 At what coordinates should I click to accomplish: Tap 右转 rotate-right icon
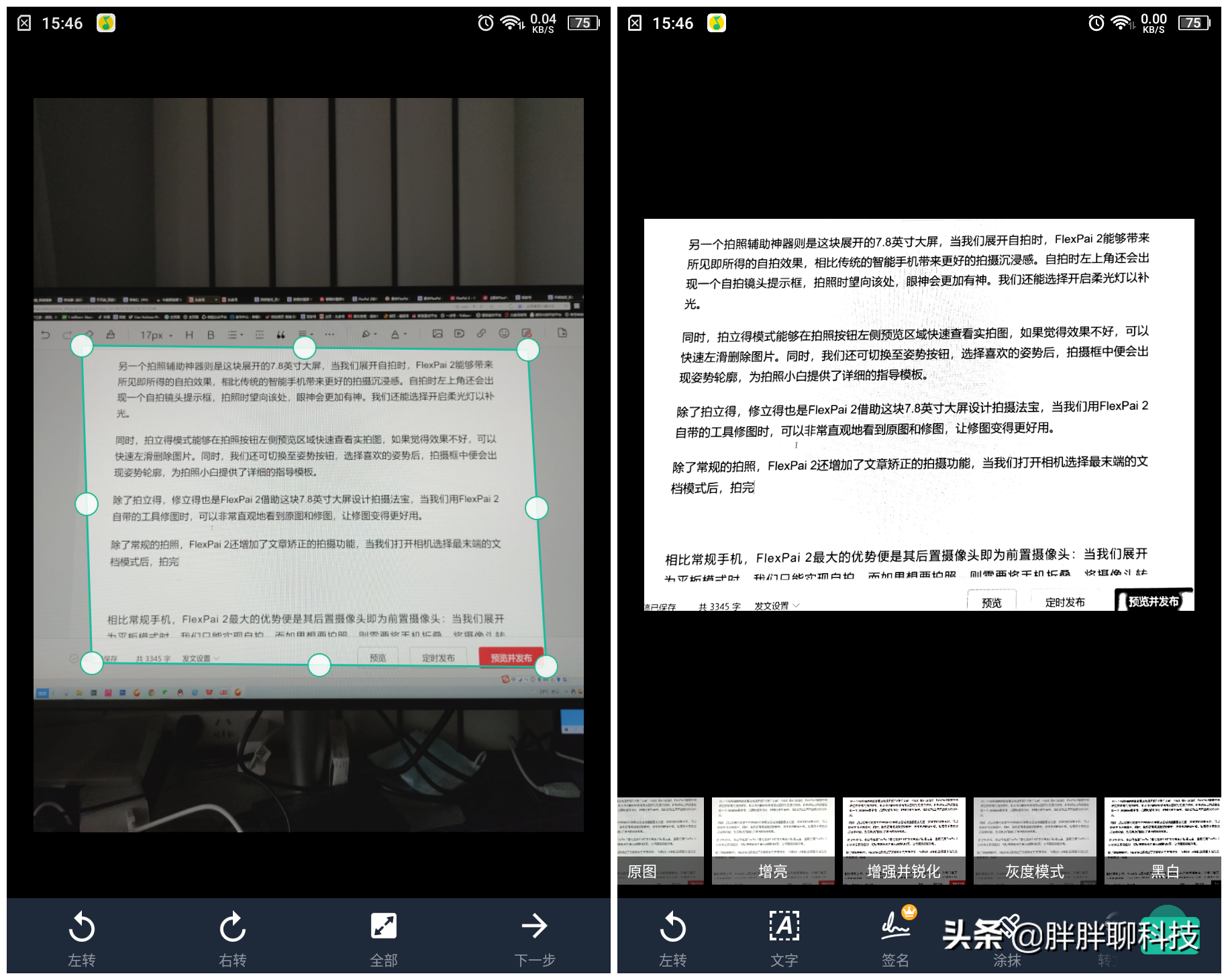(233, 938)
